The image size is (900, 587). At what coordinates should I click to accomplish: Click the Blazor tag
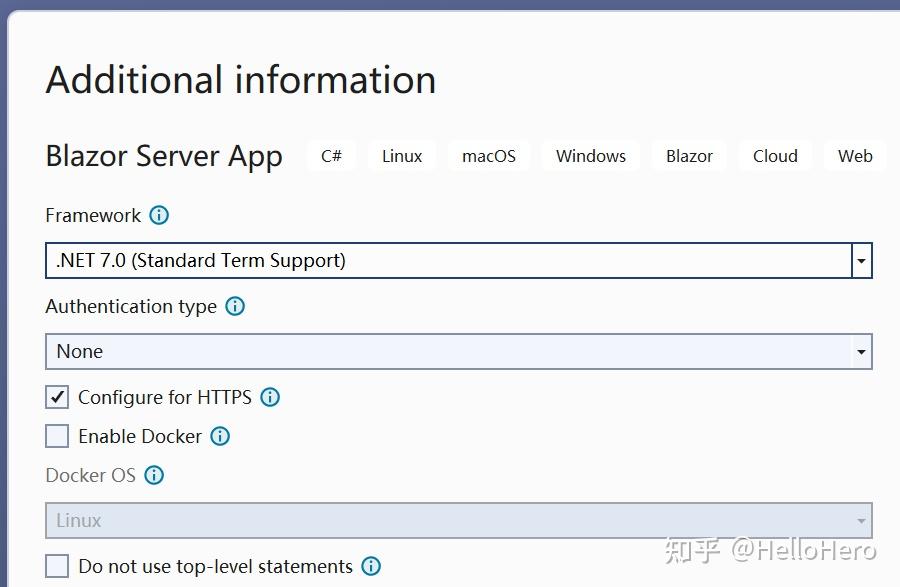click(690, 156)
